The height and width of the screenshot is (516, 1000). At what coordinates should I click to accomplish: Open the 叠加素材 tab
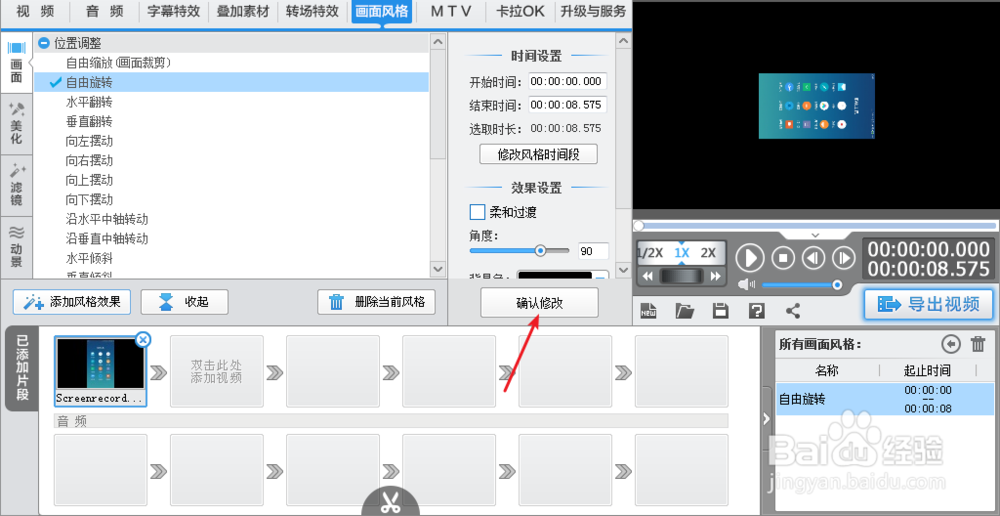coord(244,11)
